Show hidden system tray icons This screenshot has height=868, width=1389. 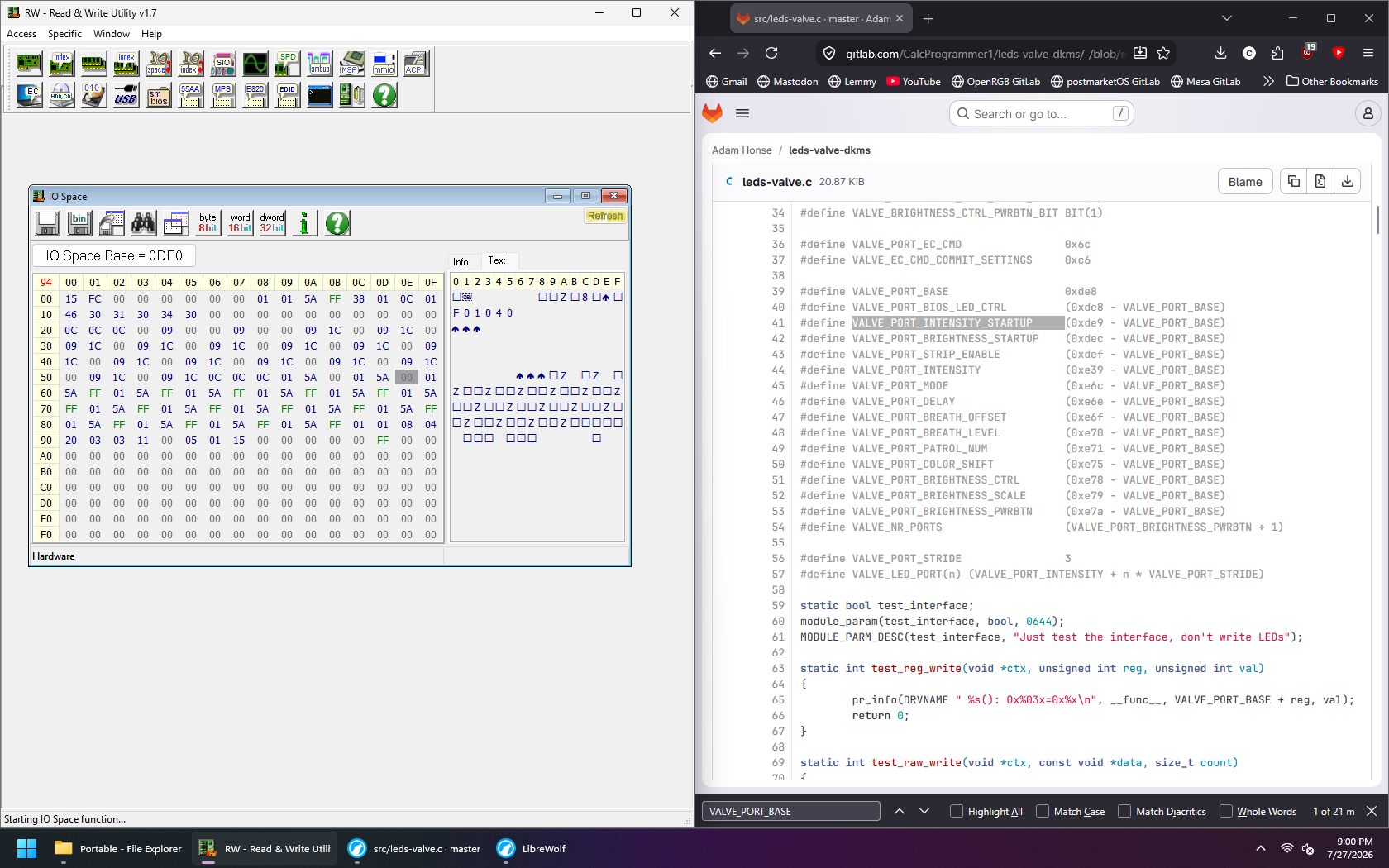coord(1260,848)
